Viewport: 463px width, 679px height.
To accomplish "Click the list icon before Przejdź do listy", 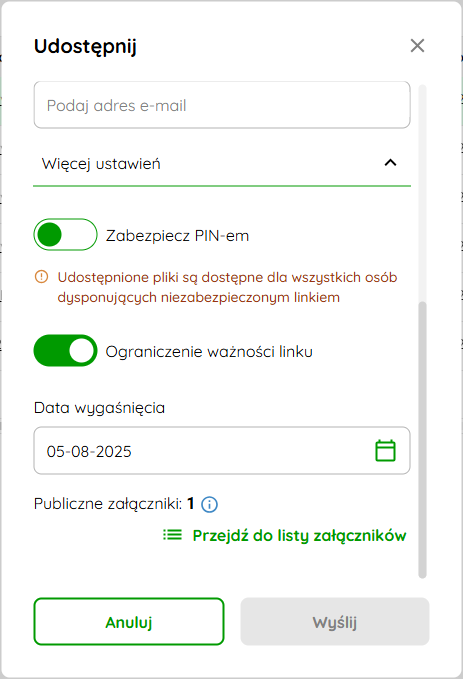I will point(172,535).
